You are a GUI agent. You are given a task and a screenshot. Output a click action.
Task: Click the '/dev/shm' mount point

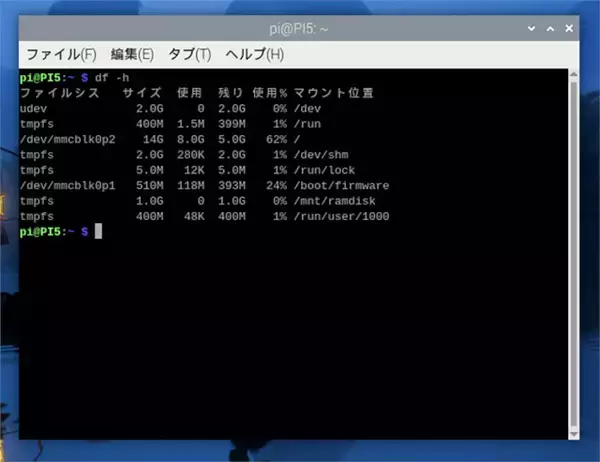tap(321, 155)
